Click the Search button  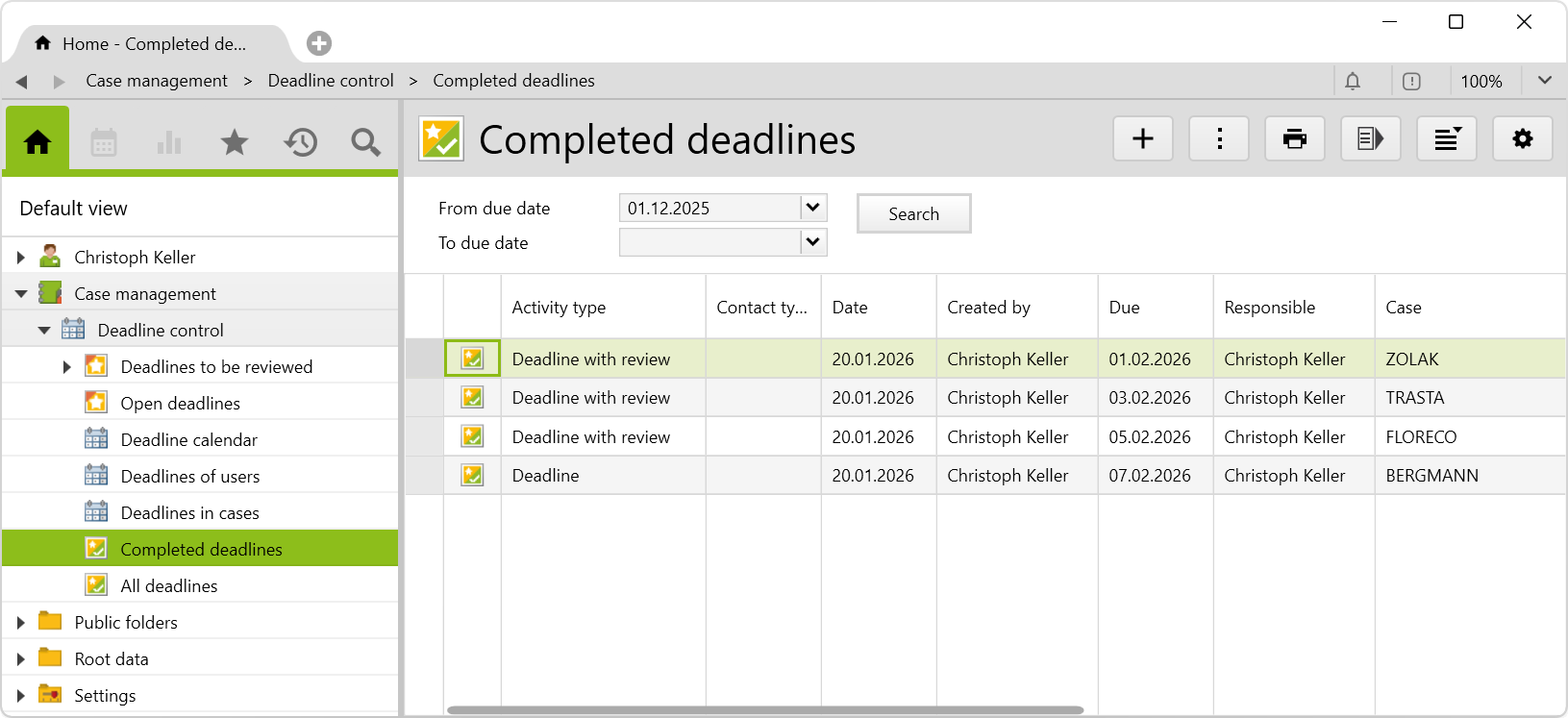(913, 213)
